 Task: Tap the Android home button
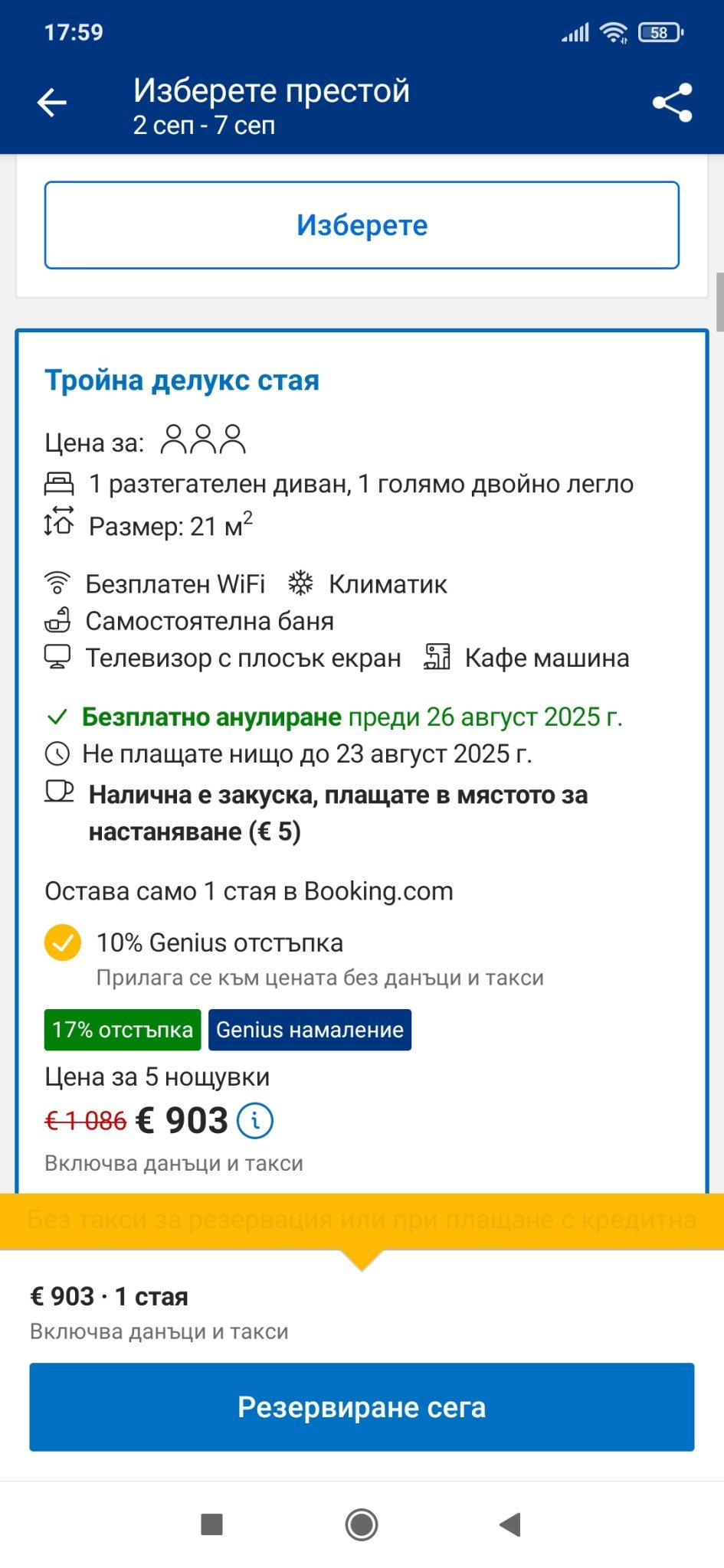(362, 1524)
